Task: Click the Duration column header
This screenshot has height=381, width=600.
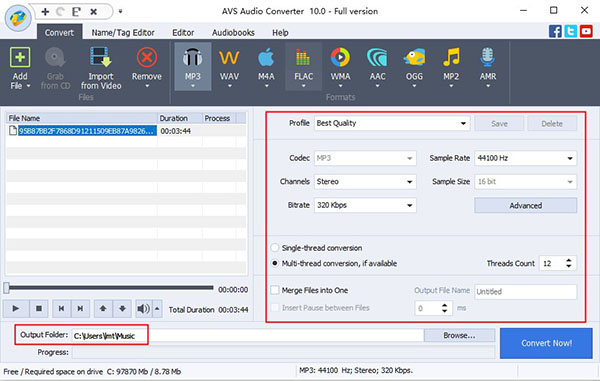Action: click(x=179, y=118)
